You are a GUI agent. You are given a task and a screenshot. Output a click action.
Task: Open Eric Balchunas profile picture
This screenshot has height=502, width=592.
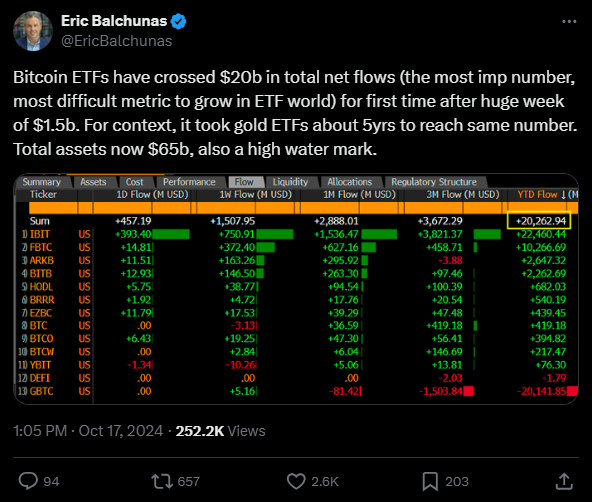pos(33,31)
